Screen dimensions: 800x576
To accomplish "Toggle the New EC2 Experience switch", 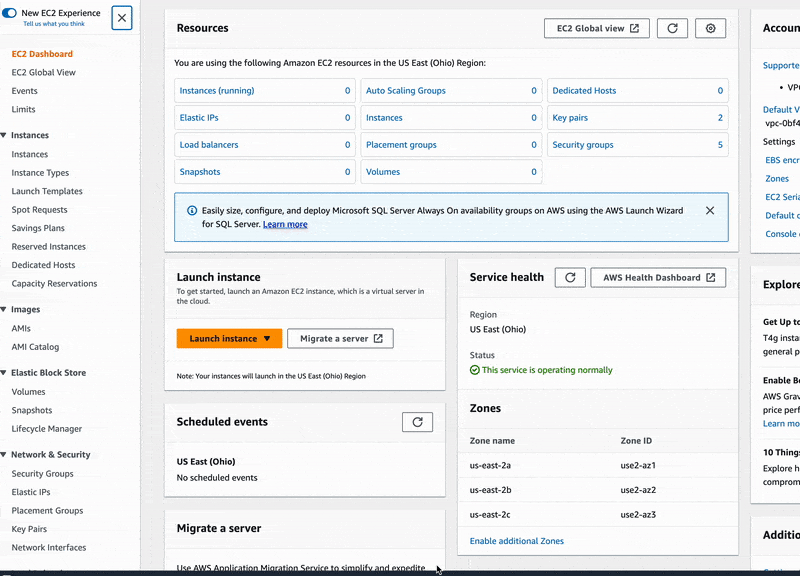I will [x=10, y=12].
